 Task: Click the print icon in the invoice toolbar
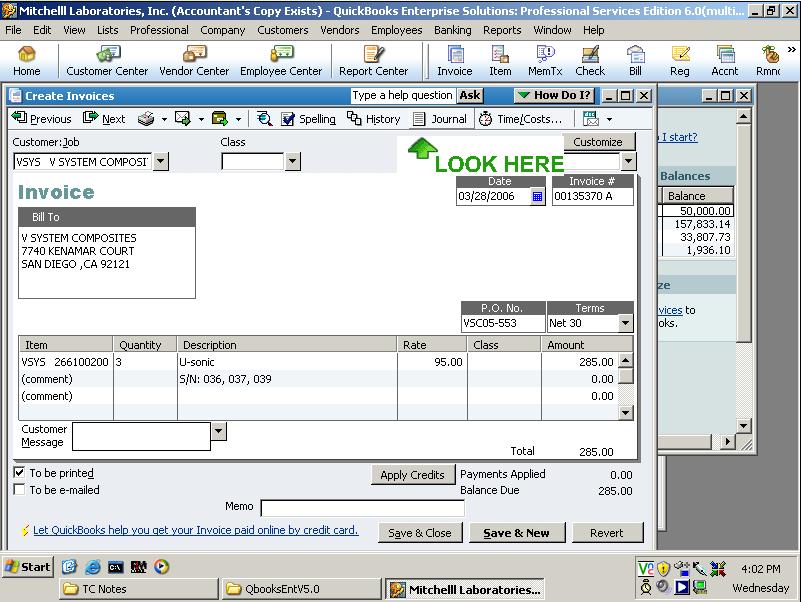click(x=146, y=118)
